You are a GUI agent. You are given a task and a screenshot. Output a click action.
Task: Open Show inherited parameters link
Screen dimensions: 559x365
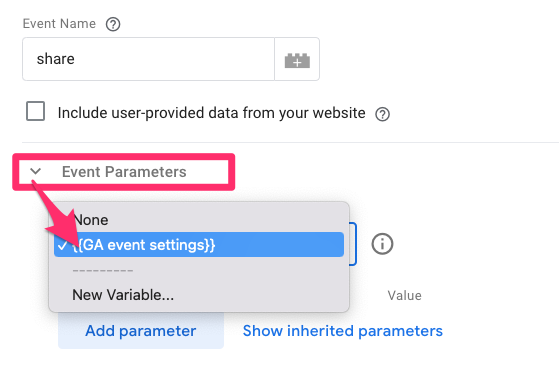tap(343, 331)
